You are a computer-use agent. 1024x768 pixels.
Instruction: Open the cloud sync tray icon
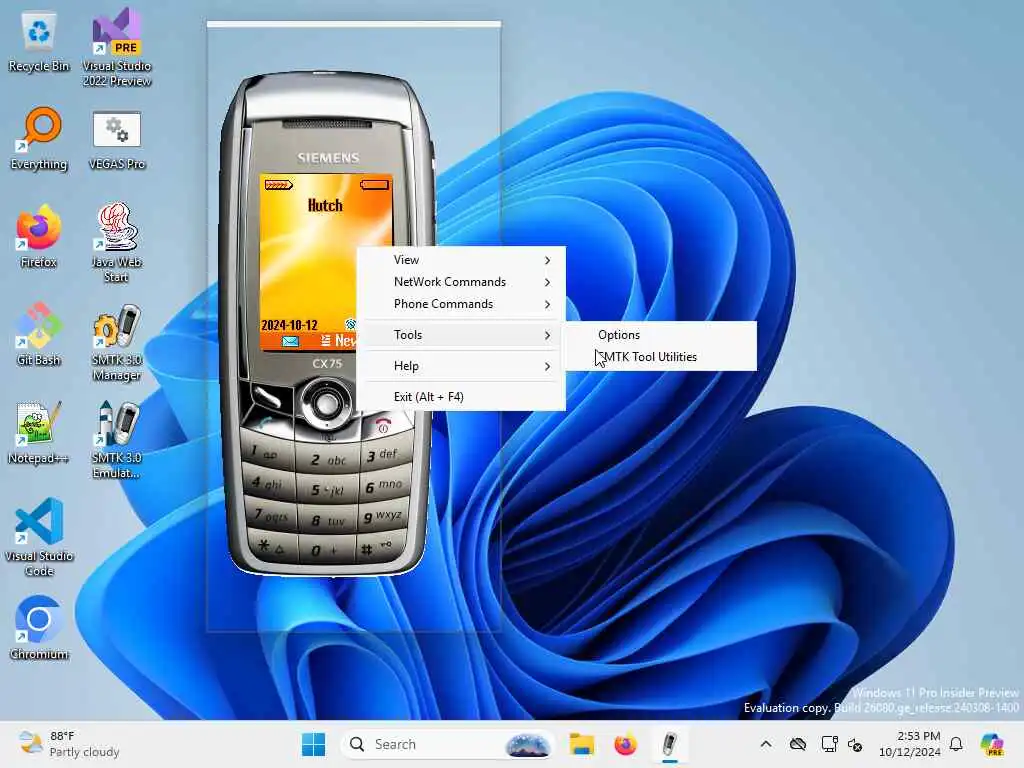tap(797, 744)
